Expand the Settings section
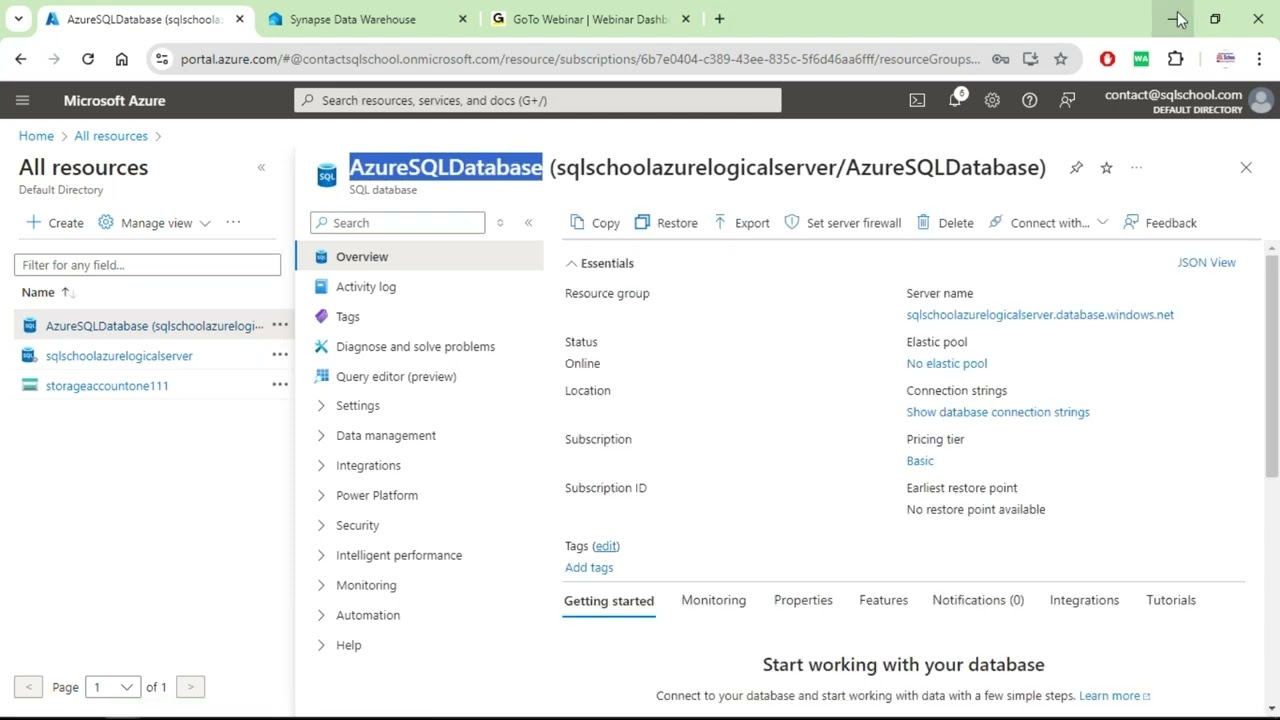Viewport: 1280px width, 720px height. coord(357,406)
